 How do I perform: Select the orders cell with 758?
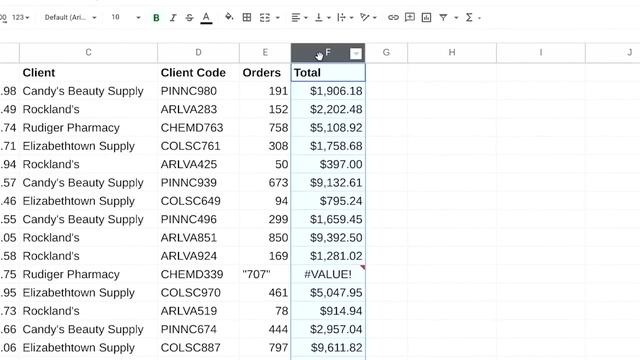coord(265,128)
